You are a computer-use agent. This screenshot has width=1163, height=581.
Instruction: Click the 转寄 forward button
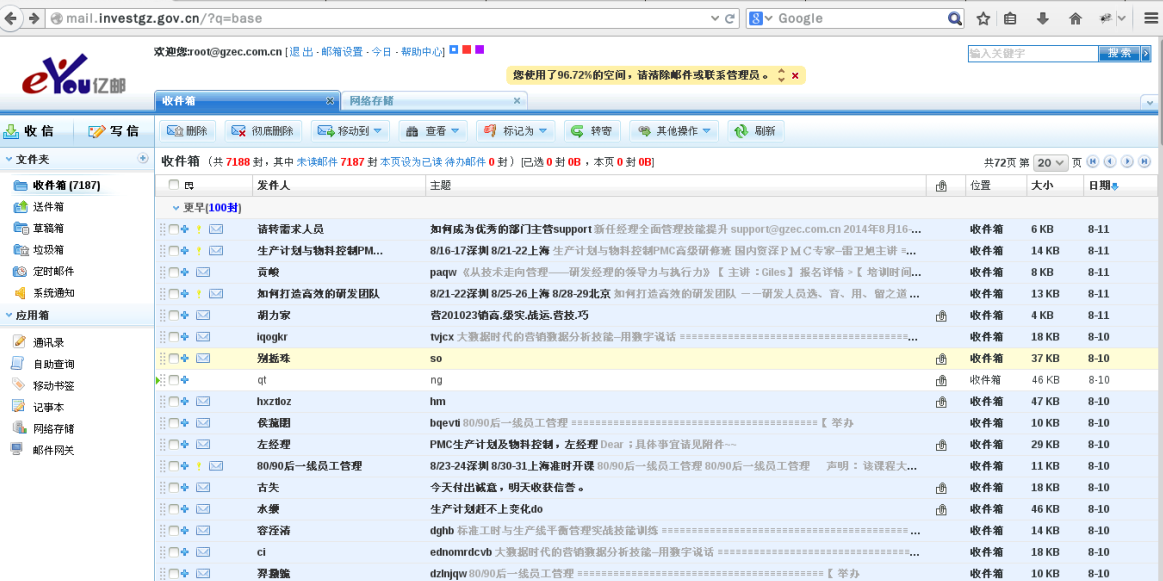593,131
